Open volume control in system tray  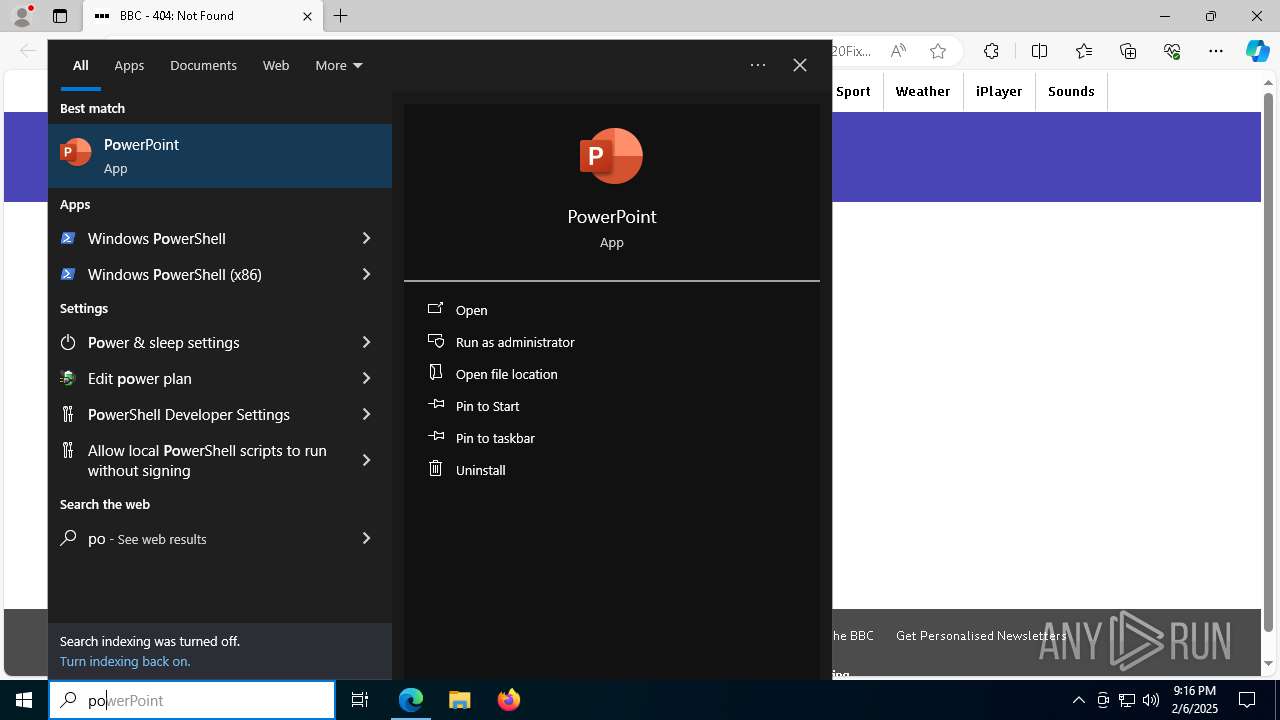1150,700
